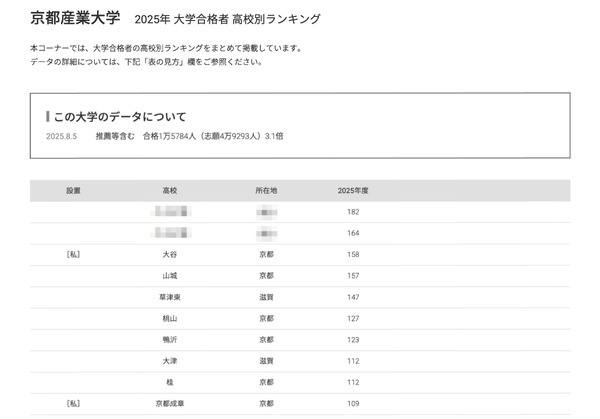This screenshot has width=600, height=419.
Task: Open the 京都成章 high school entry
Action: click(169, 405)
